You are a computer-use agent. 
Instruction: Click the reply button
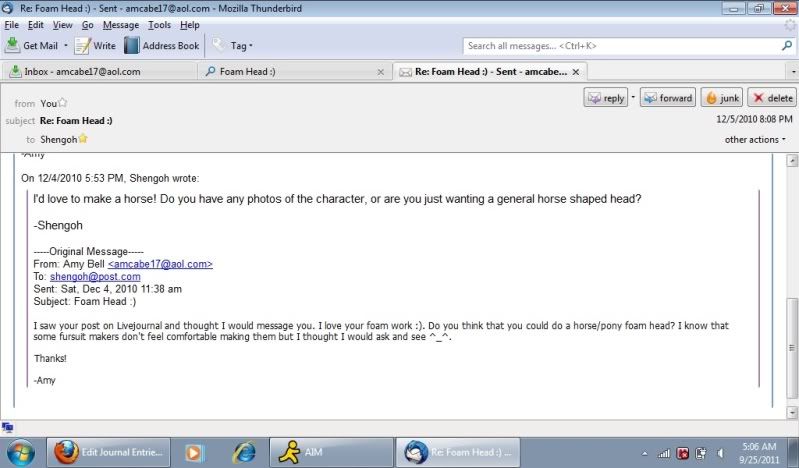pos(605,98)
